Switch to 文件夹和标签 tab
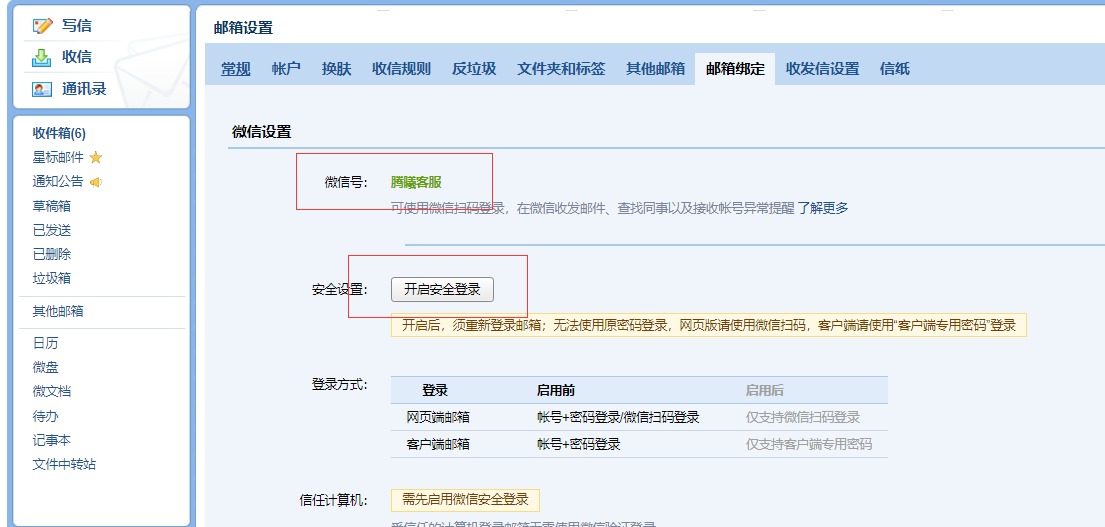Image resolution: width=1105 pixels, height=527 pixels. point(561,69)
